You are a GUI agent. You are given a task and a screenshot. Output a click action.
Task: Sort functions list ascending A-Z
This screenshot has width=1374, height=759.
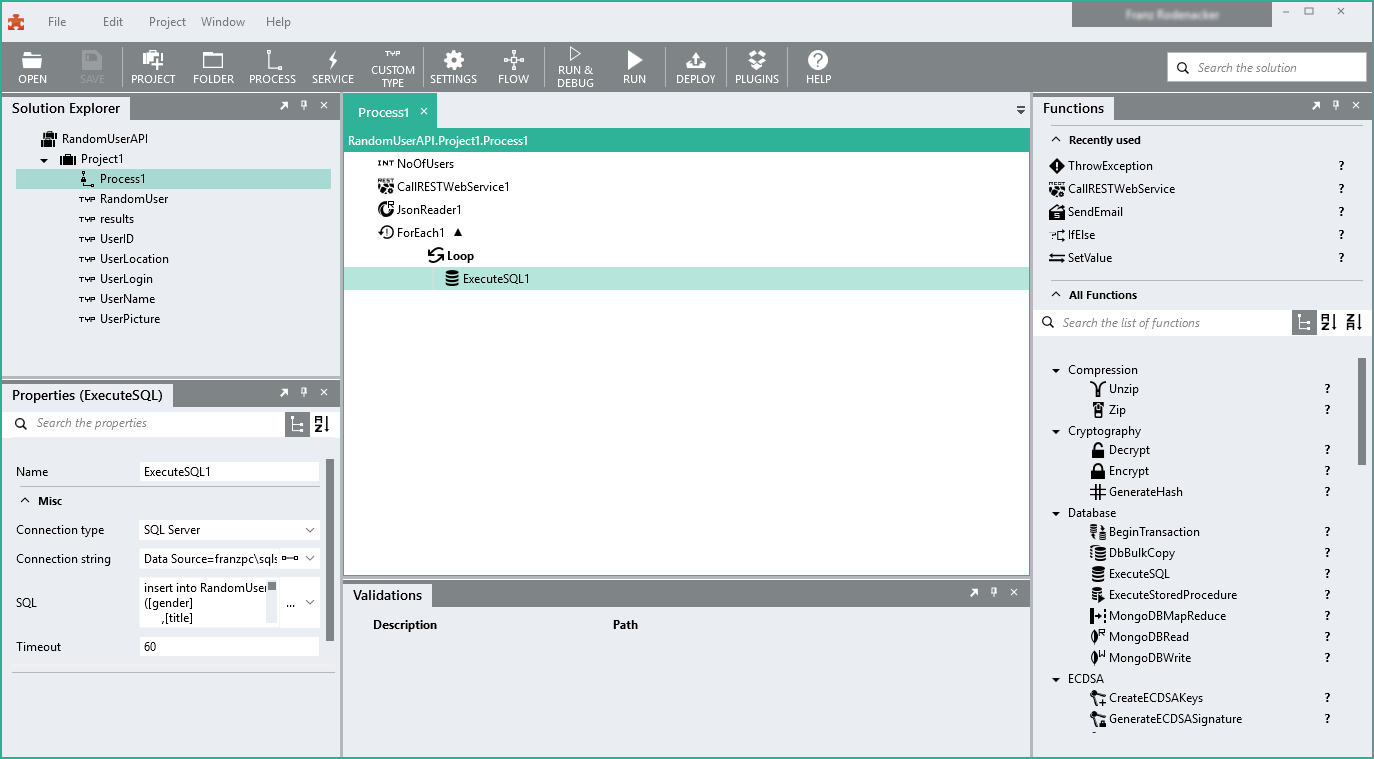tap(1329, 322)
